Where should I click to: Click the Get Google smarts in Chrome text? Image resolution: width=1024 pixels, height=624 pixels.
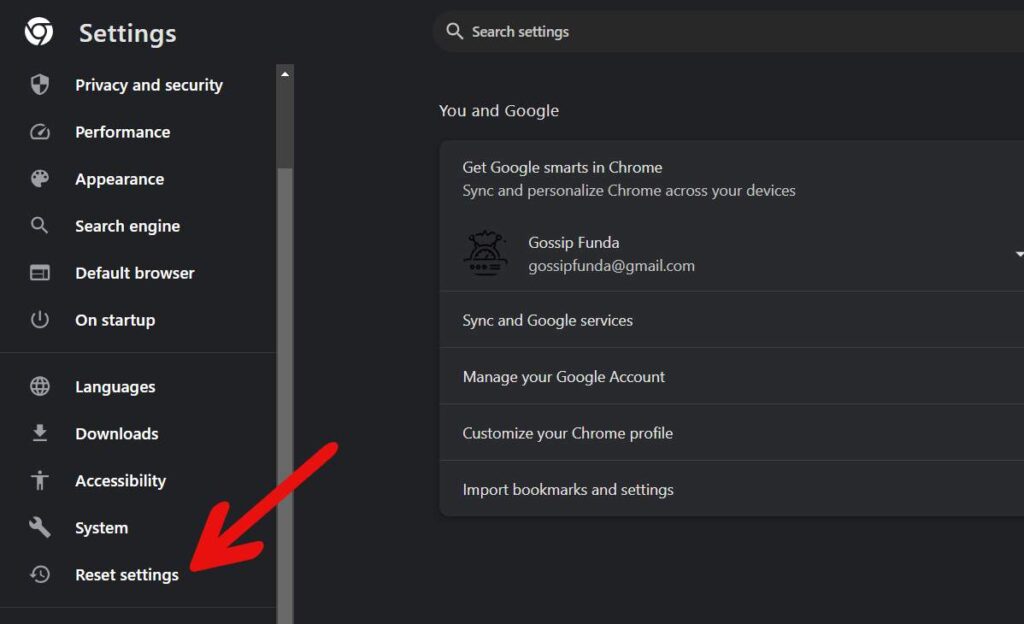(x=562, y=167)
